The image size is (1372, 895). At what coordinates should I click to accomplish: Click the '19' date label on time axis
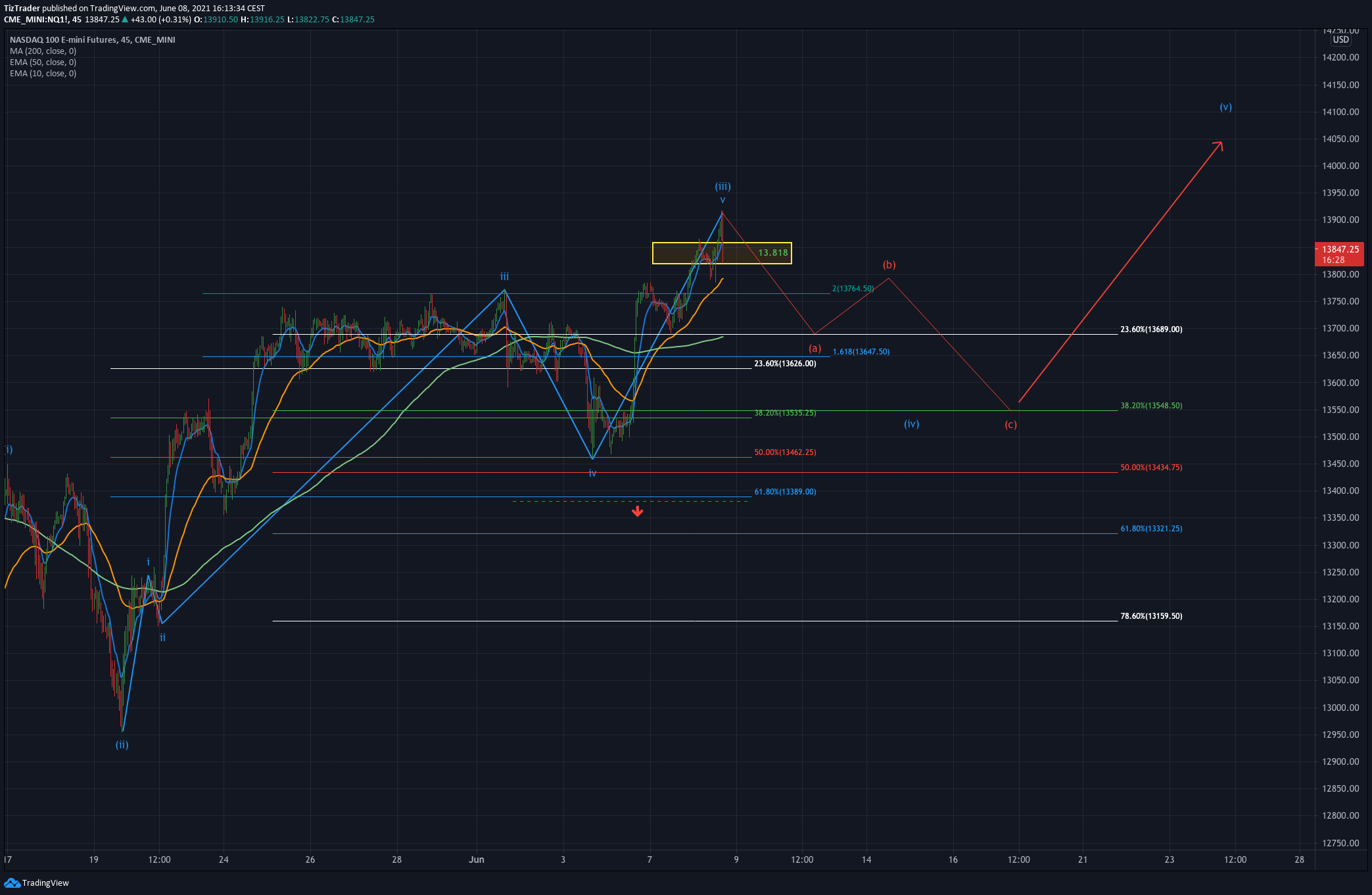94,859
